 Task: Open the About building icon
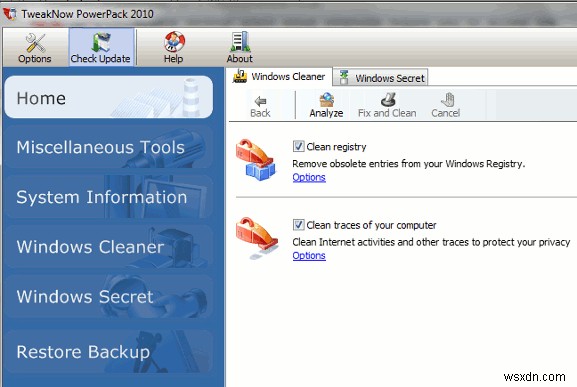240,42
